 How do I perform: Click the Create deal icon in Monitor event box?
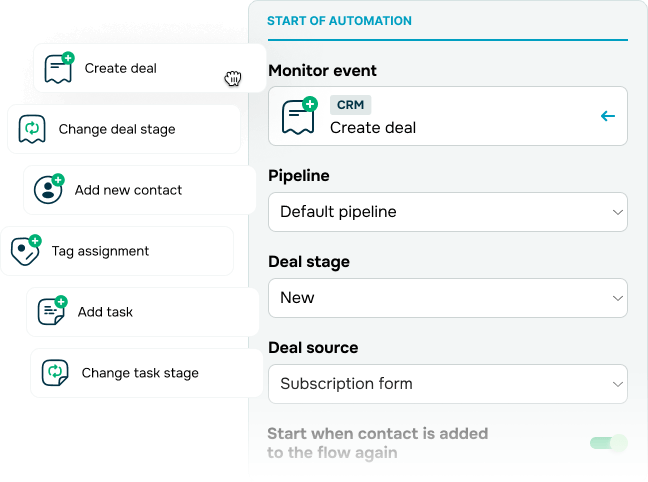tap(299, 115)
